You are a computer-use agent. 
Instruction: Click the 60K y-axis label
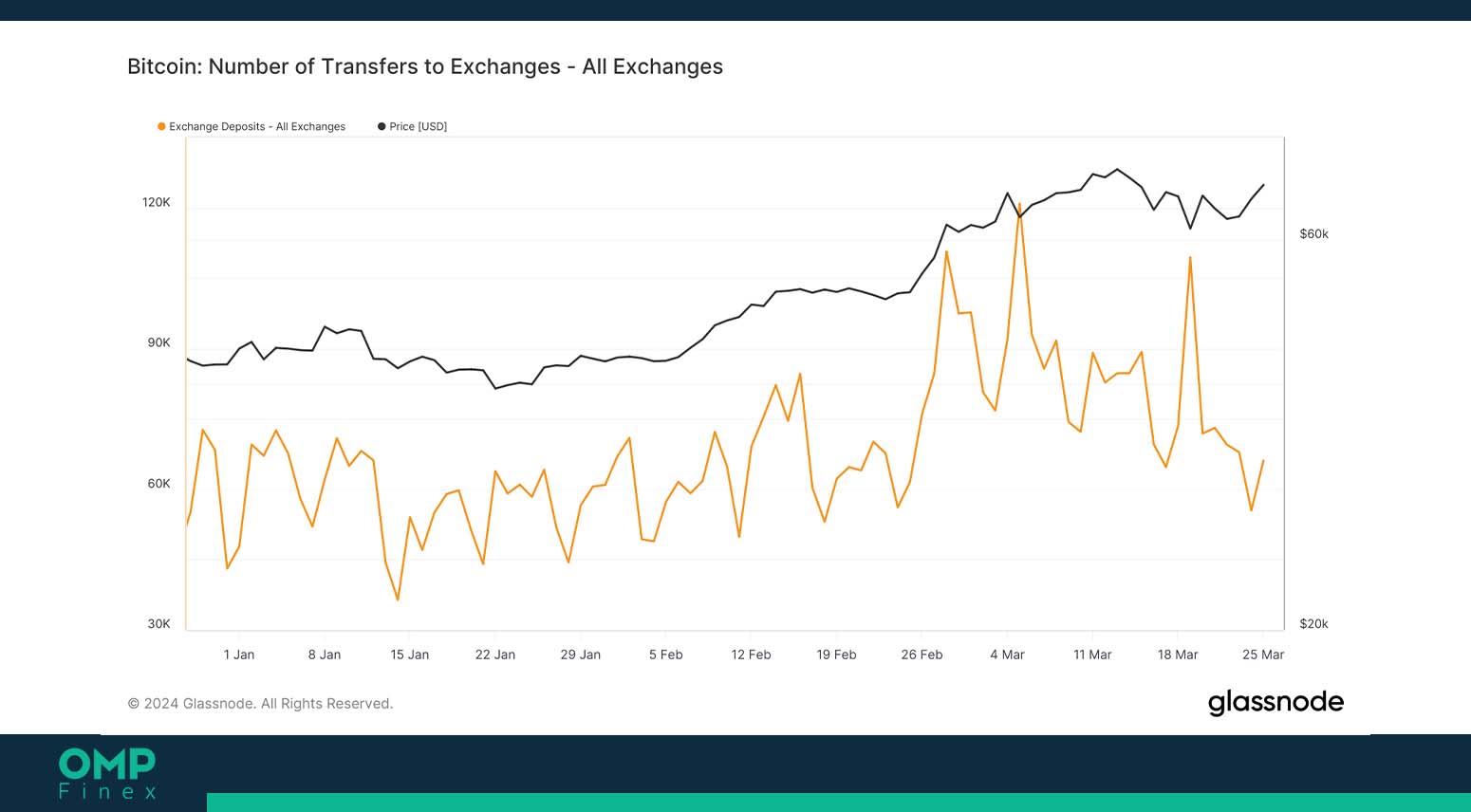159,484
